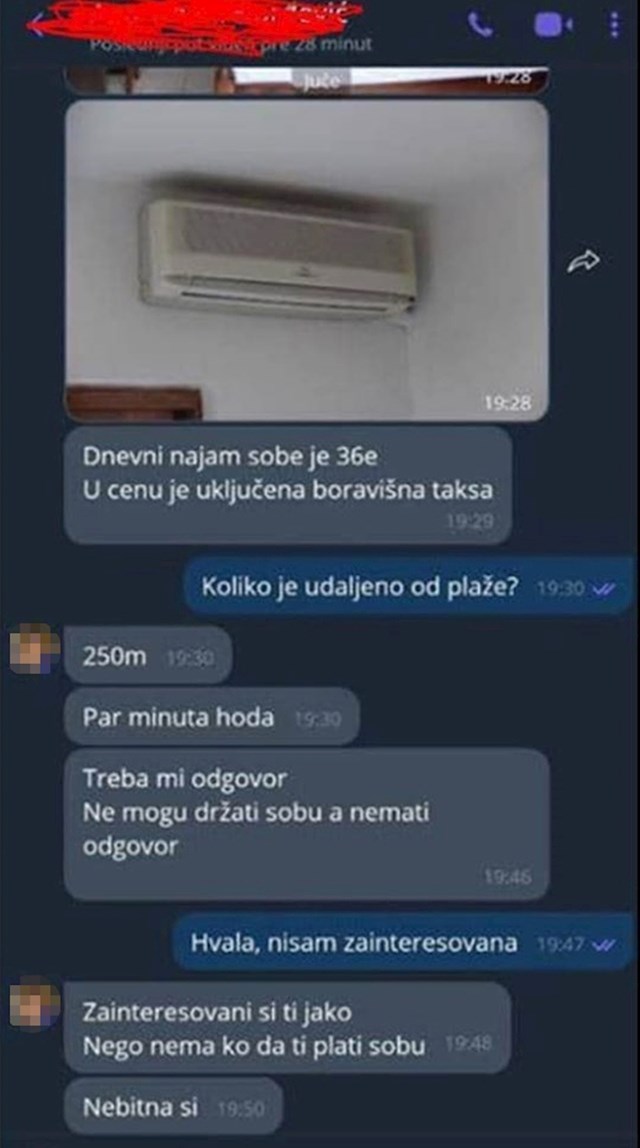Image resolution: width=640 pixels, height=1148 pixels.
Task: Open the partially visible photo above the chat
Action: (307, 81)
